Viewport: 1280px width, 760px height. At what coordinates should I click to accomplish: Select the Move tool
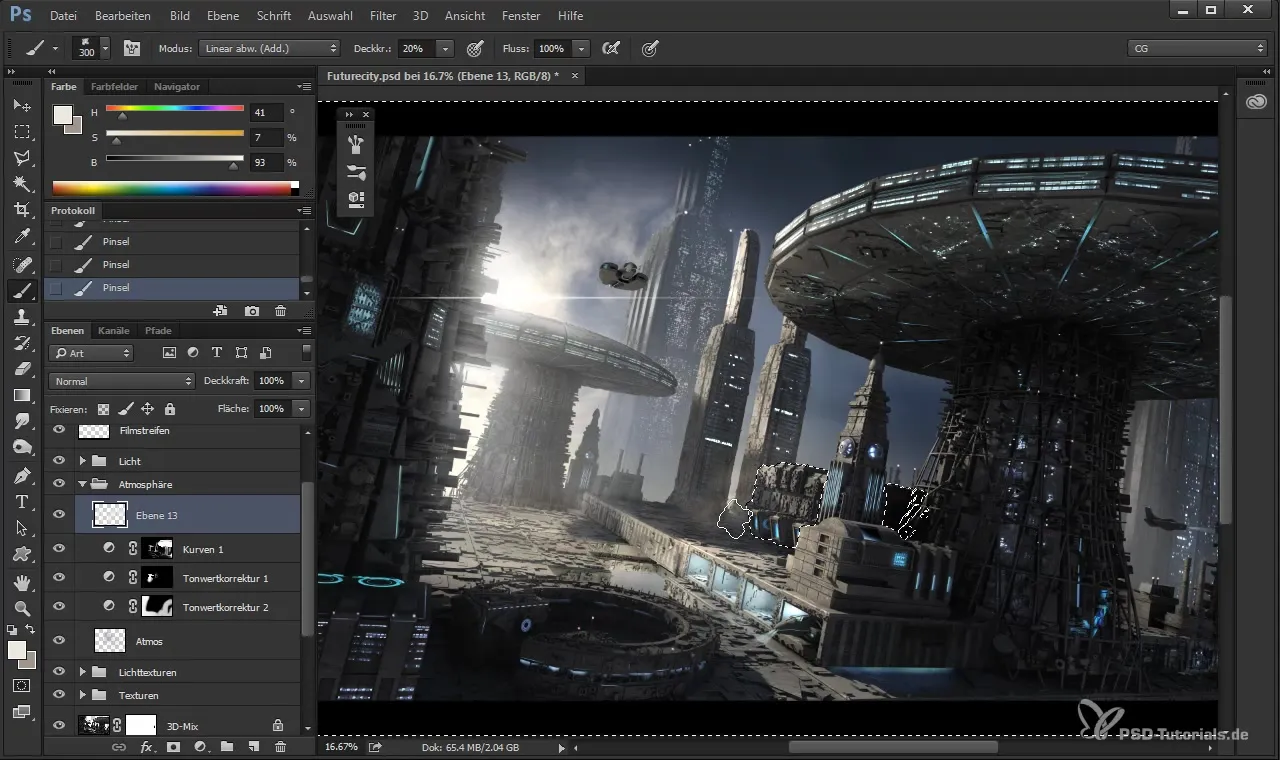pyautogui.click(x=21, y=105)
